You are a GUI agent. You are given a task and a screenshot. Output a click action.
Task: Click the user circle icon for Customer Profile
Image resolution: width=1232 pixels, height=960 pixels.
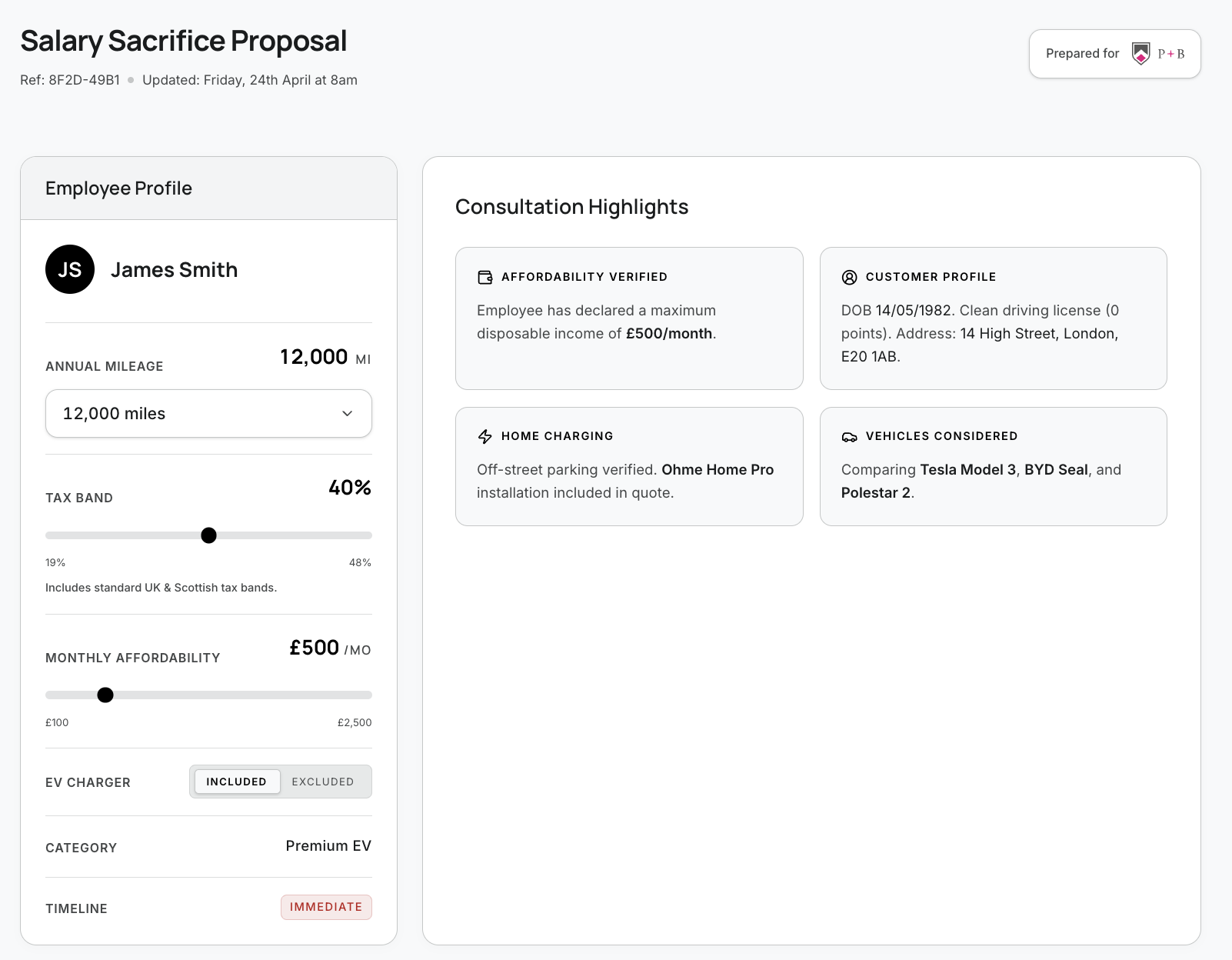(x=849, y=277)
